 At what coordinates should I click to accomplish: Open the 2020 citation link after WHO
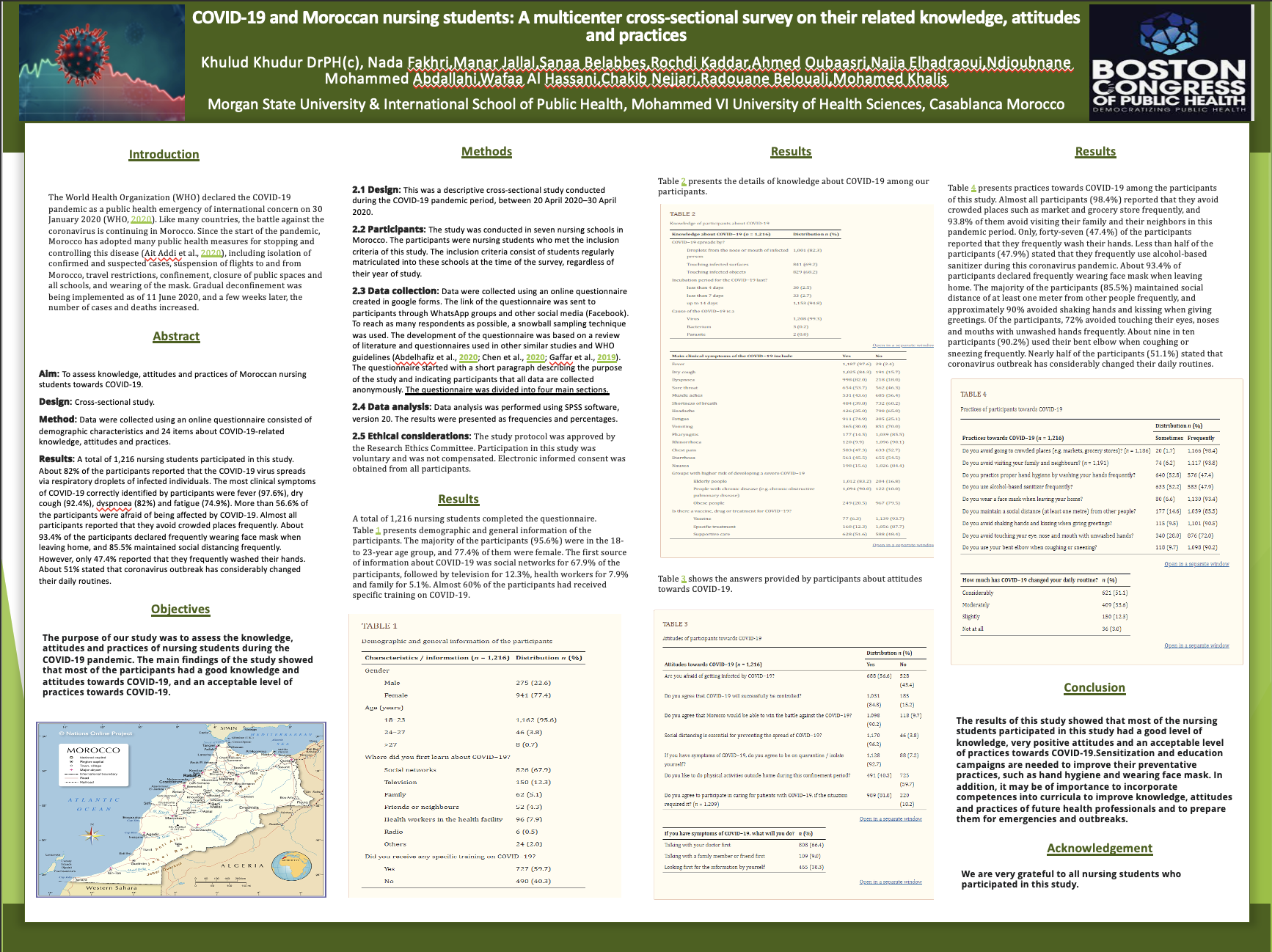pyautogui.click(x=142, y=219)
